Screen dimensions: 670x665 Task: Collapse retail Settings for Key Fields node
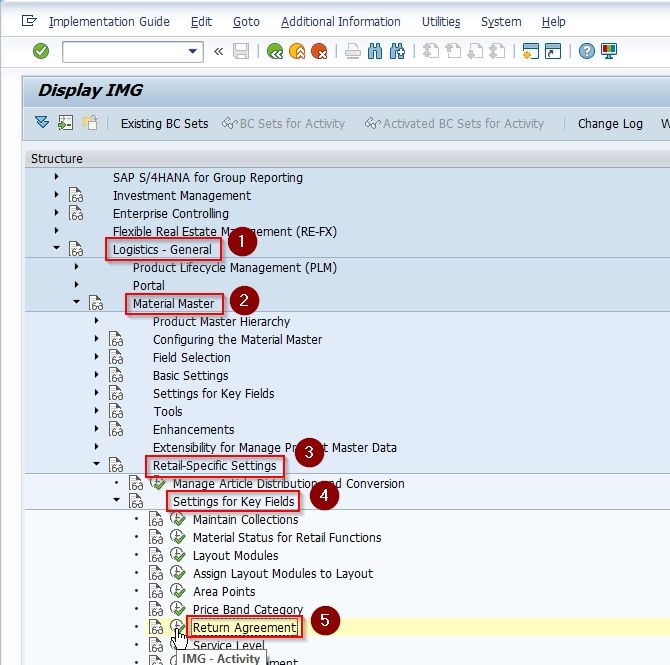click(117, 500)
